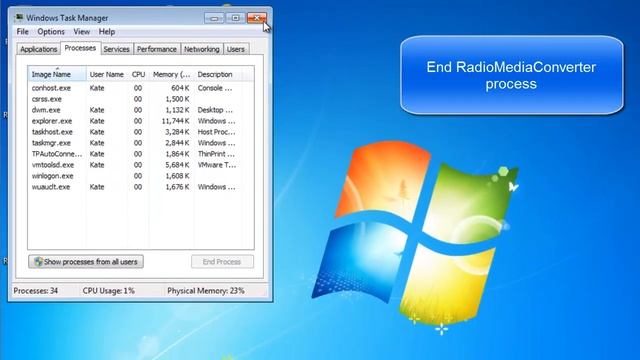
Task: Select the conhost.exe process row
Action: coord(141,88)
